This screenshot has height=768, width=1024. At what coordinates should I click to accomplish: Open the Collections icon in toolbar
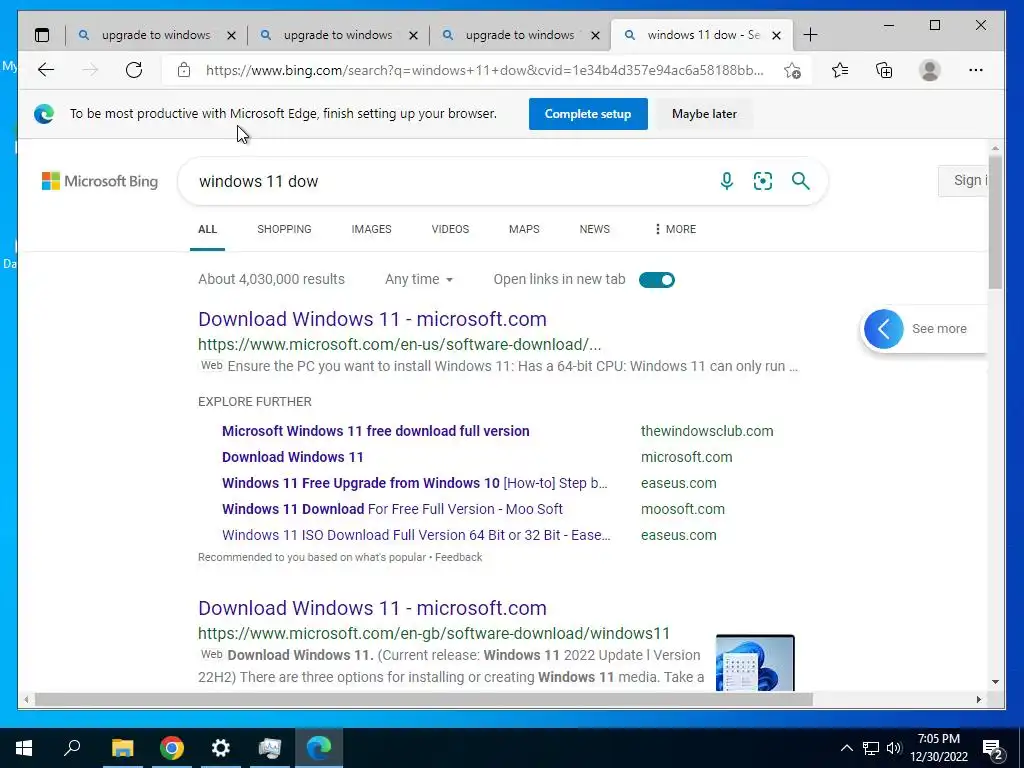(x=884, y=70)
